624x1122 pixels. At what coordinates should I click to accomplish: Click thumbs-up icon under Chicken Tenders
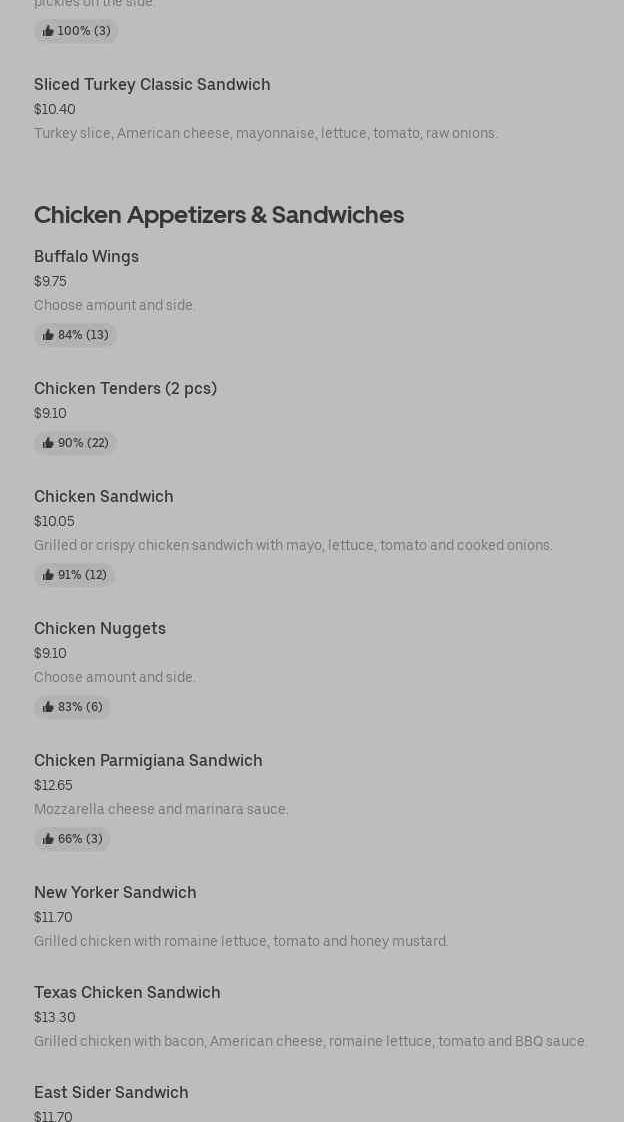tap(48, 443)
